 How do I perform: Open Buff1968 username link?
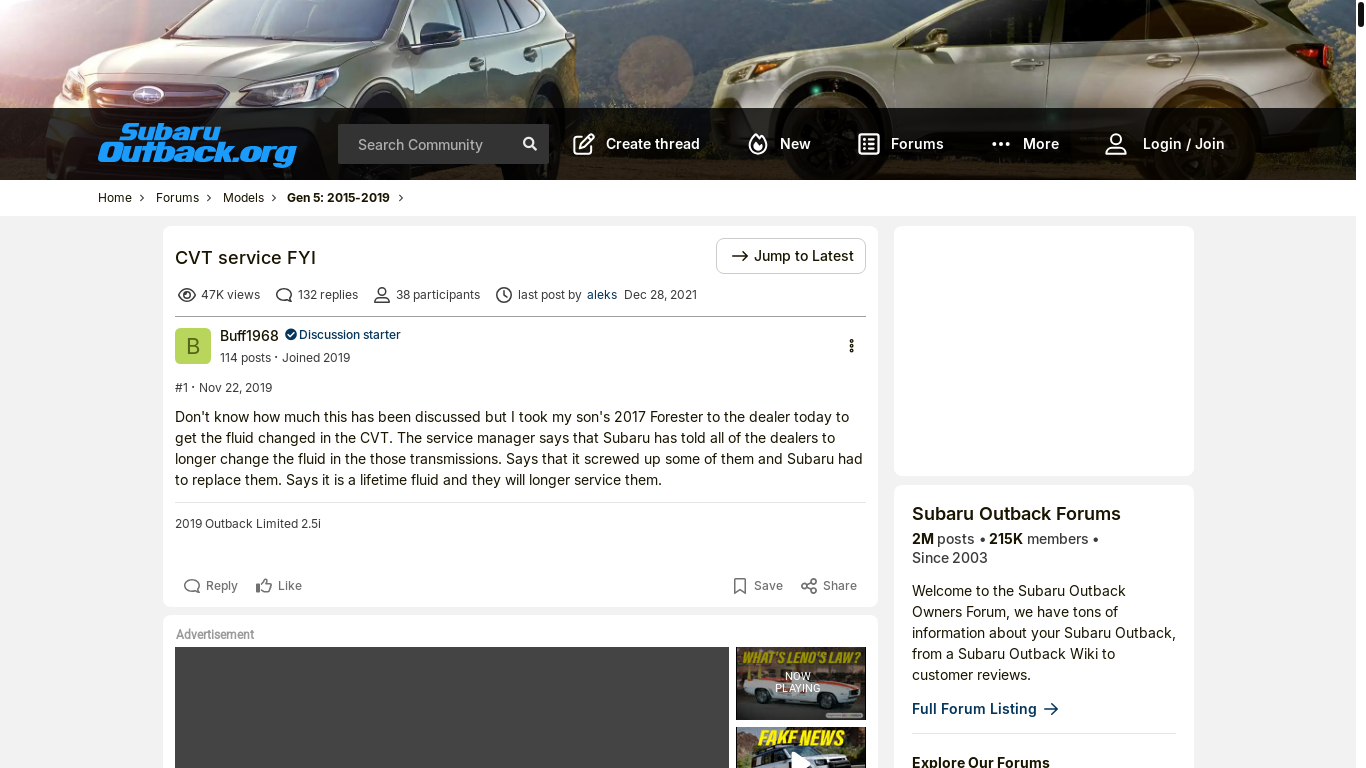click(249, 336)
